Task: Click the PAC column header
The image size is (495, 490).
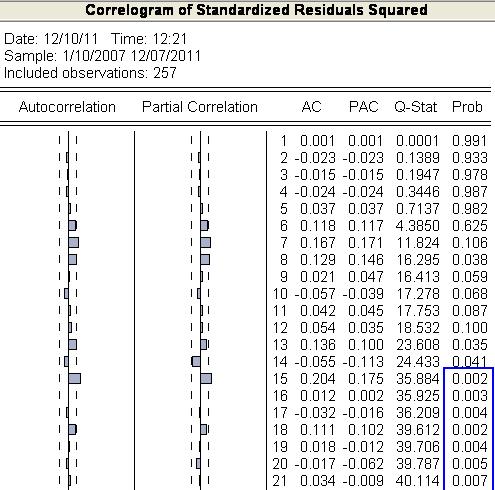Action: tap(363, 107)
